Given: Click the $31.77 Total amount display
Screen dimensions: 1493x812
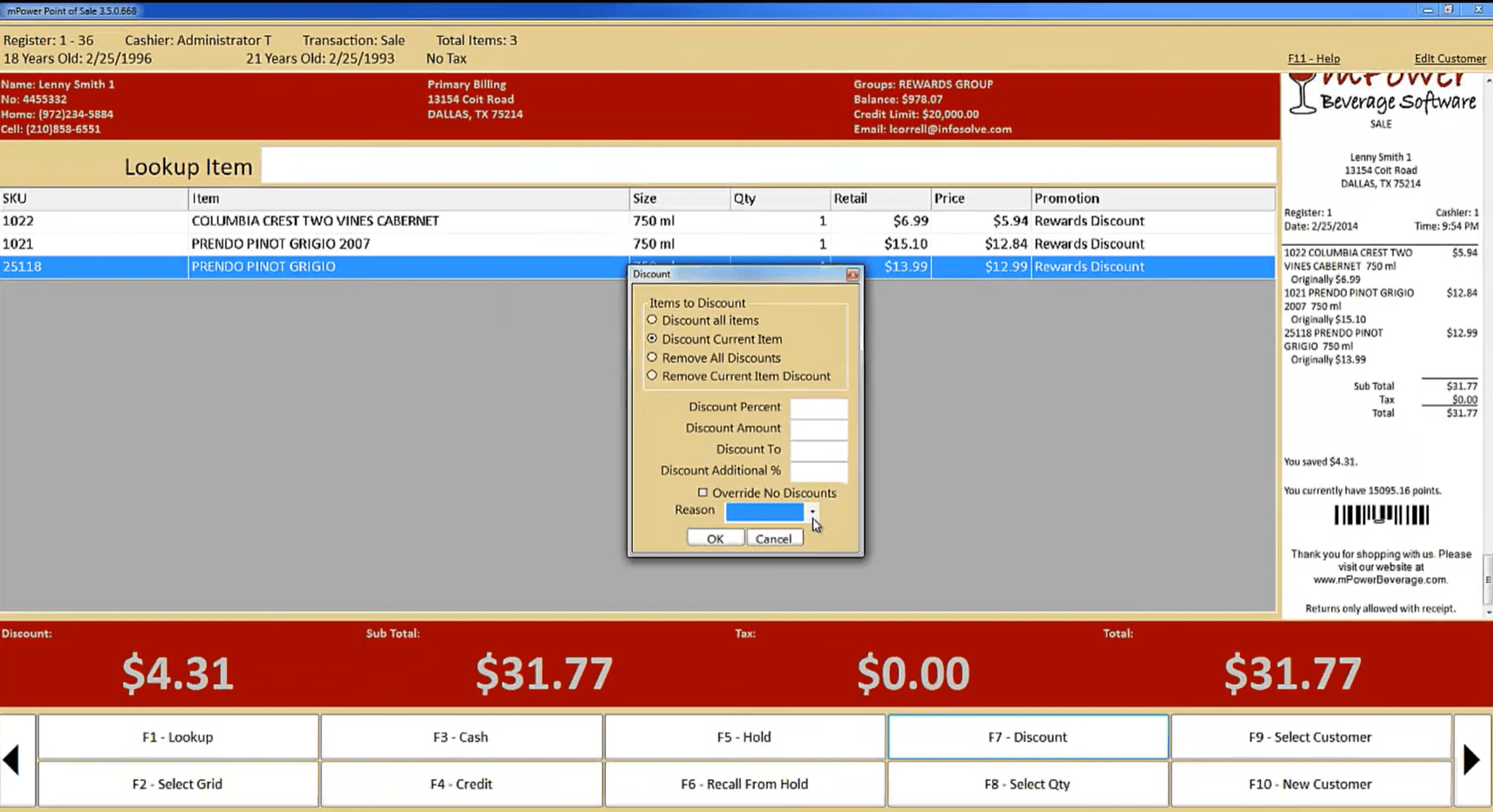Looking at the screenshot, I should pos(1293,673).
